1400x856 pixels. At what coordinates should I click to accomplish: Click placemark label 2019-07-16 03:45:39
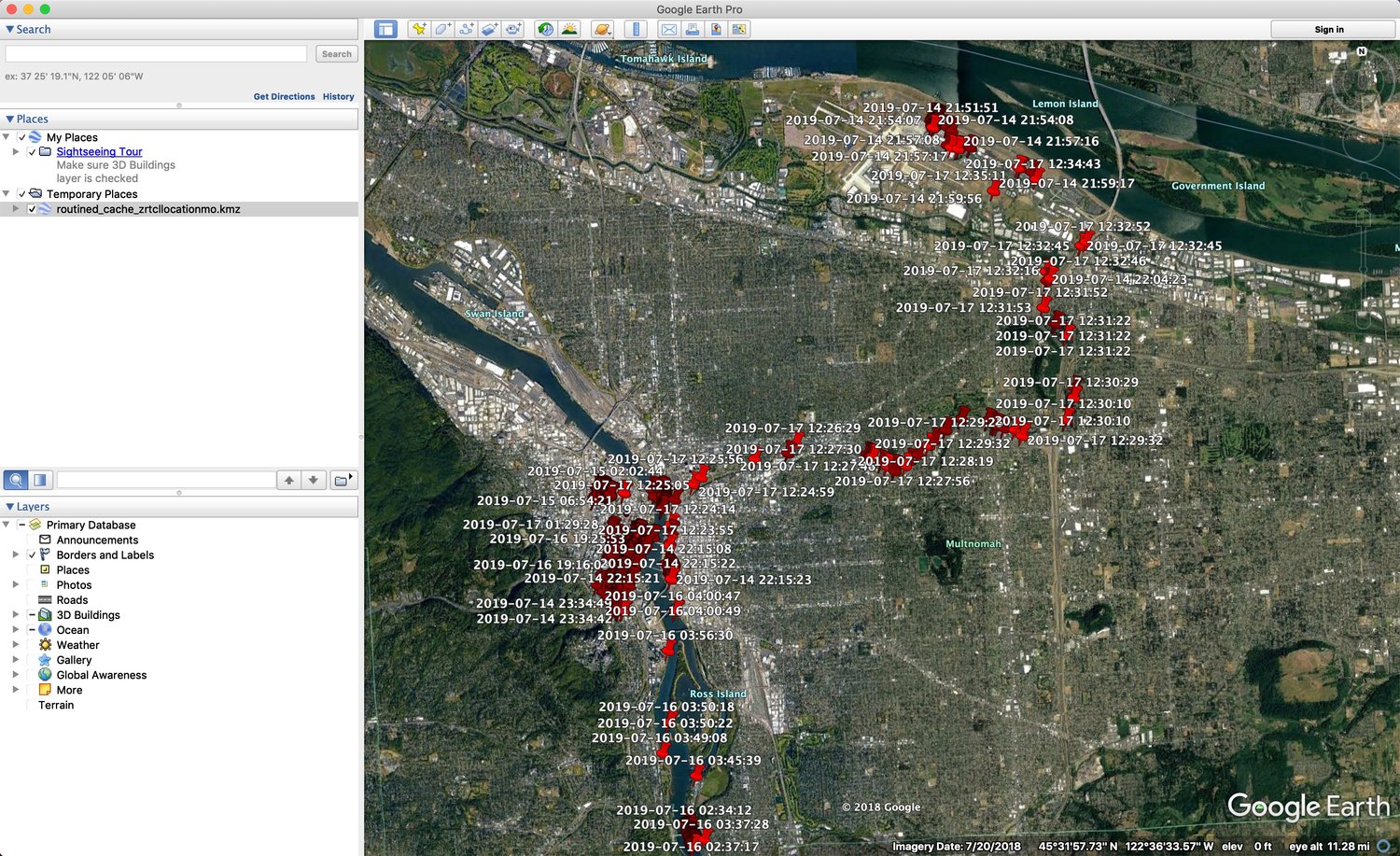coord(693,761)
